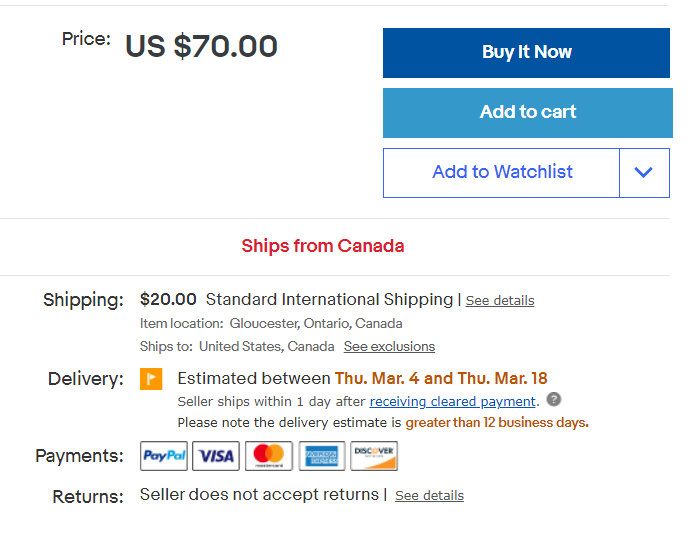Viewport: 688px width, 538px height.
Task: Click the Discover card icon
Action: 374,456
